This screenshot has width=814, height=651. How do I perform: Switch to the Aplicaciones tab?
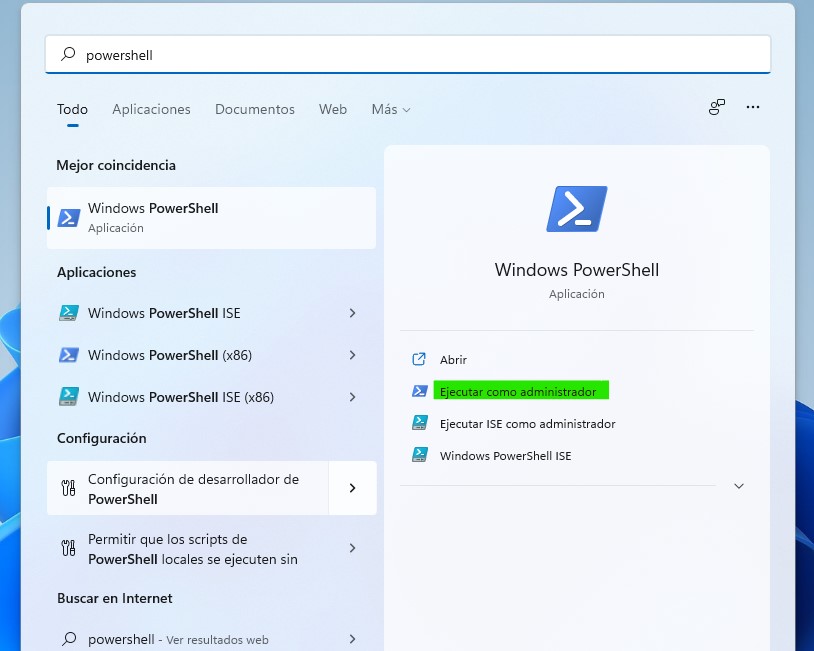coord(151,109)
